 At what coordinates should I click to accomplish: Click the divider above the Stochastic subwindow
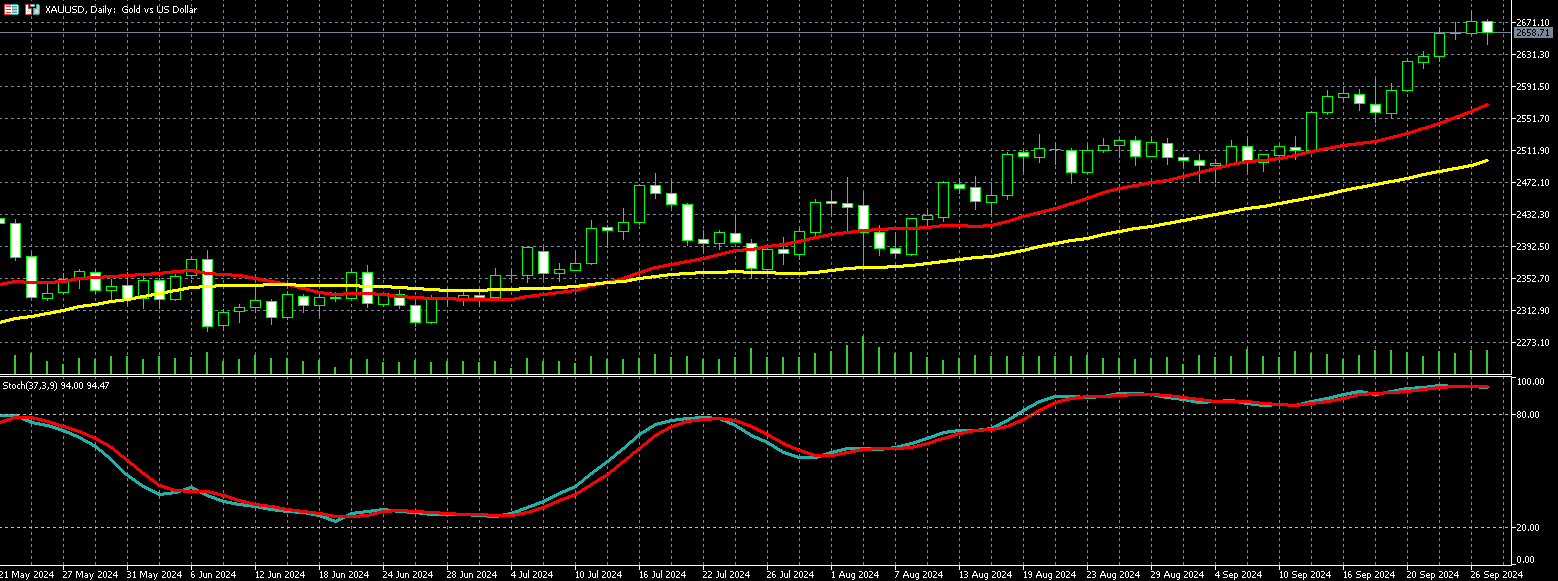click(x=760, y=377)
